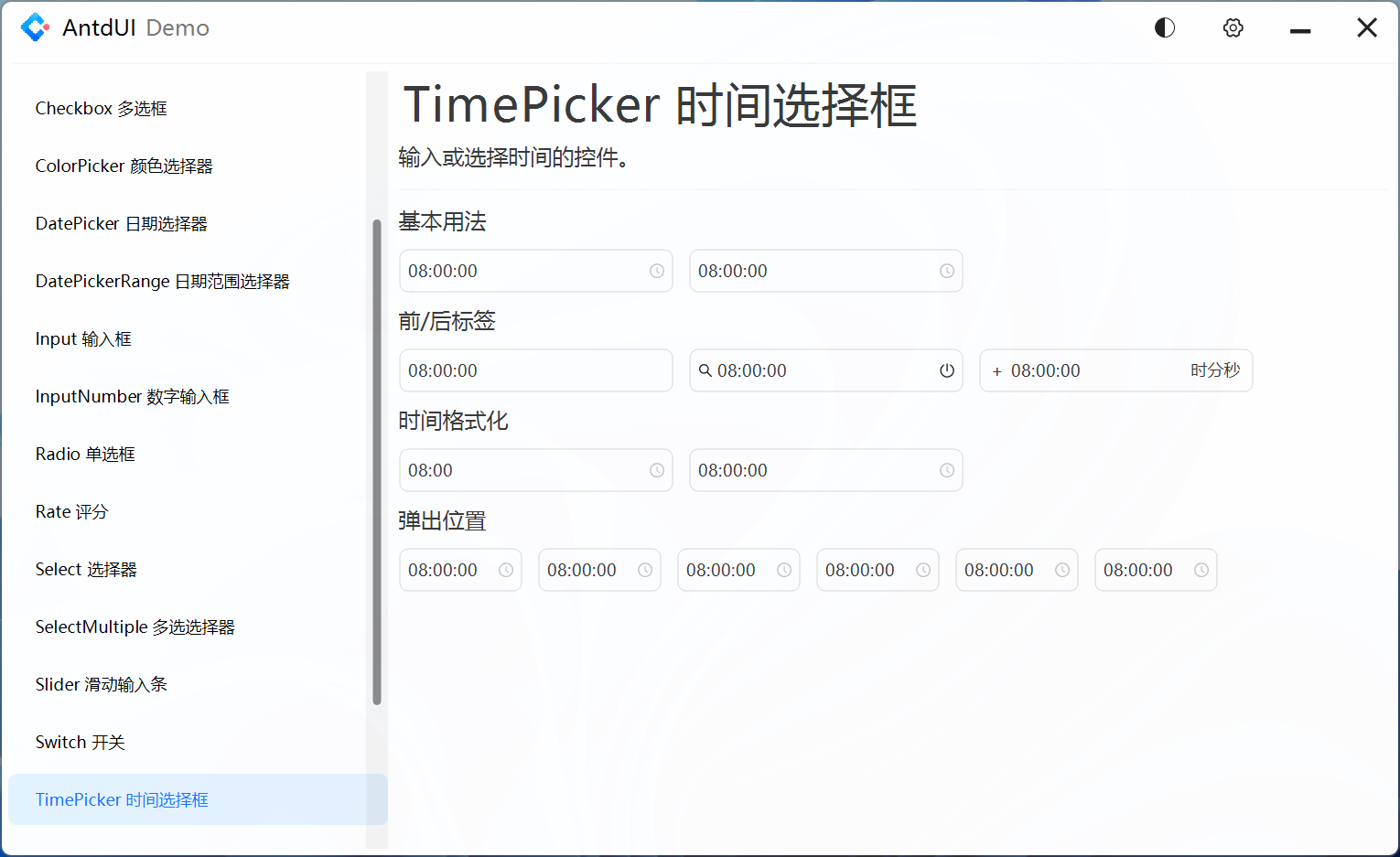Open the 时分秒 suffix TimePicker dropdown
This screenshot has width=1400, height=857.
tap(1080, 370)
